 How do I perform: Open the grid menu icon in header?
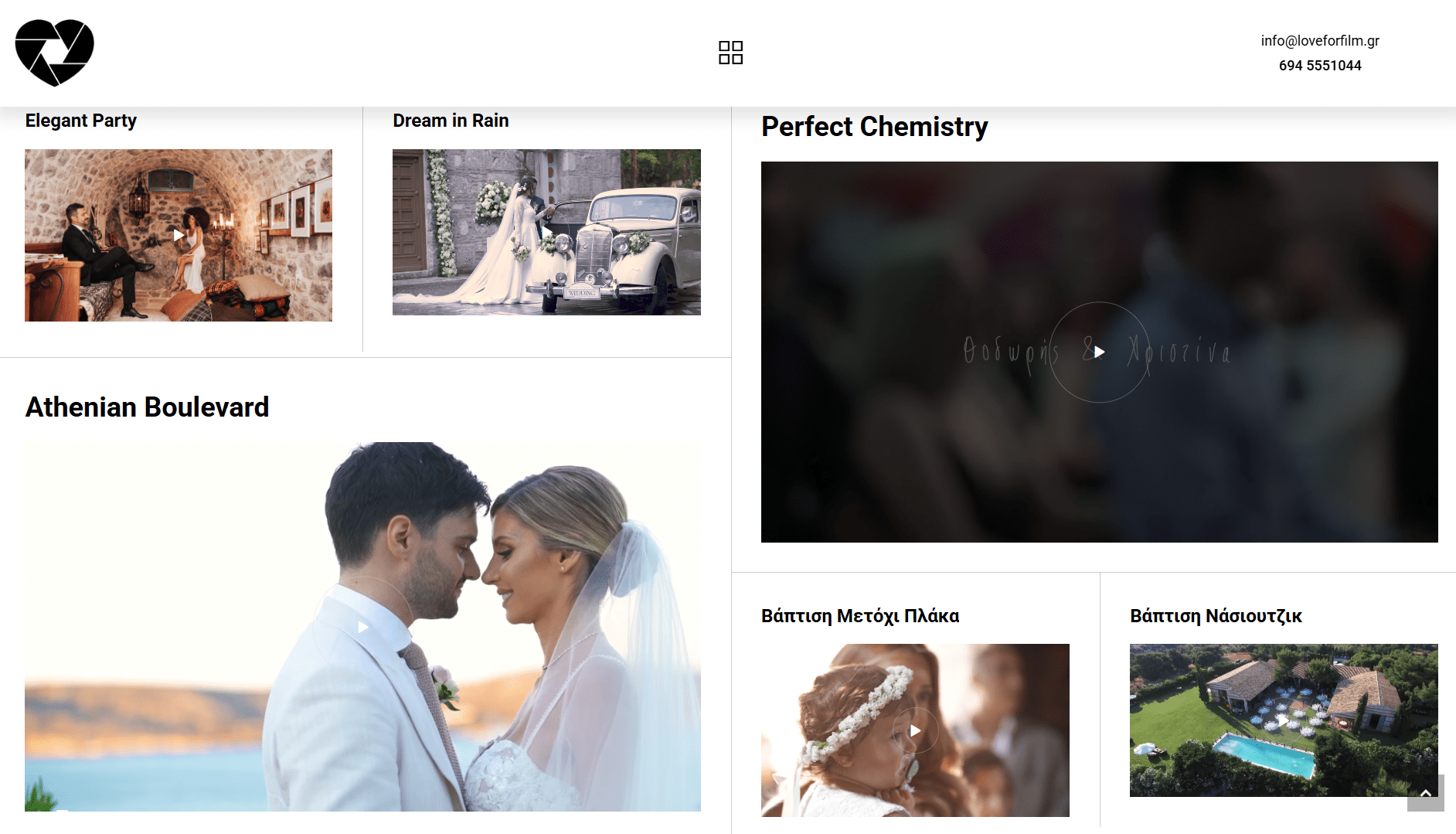pyautogui.click(x=730, y=53)
